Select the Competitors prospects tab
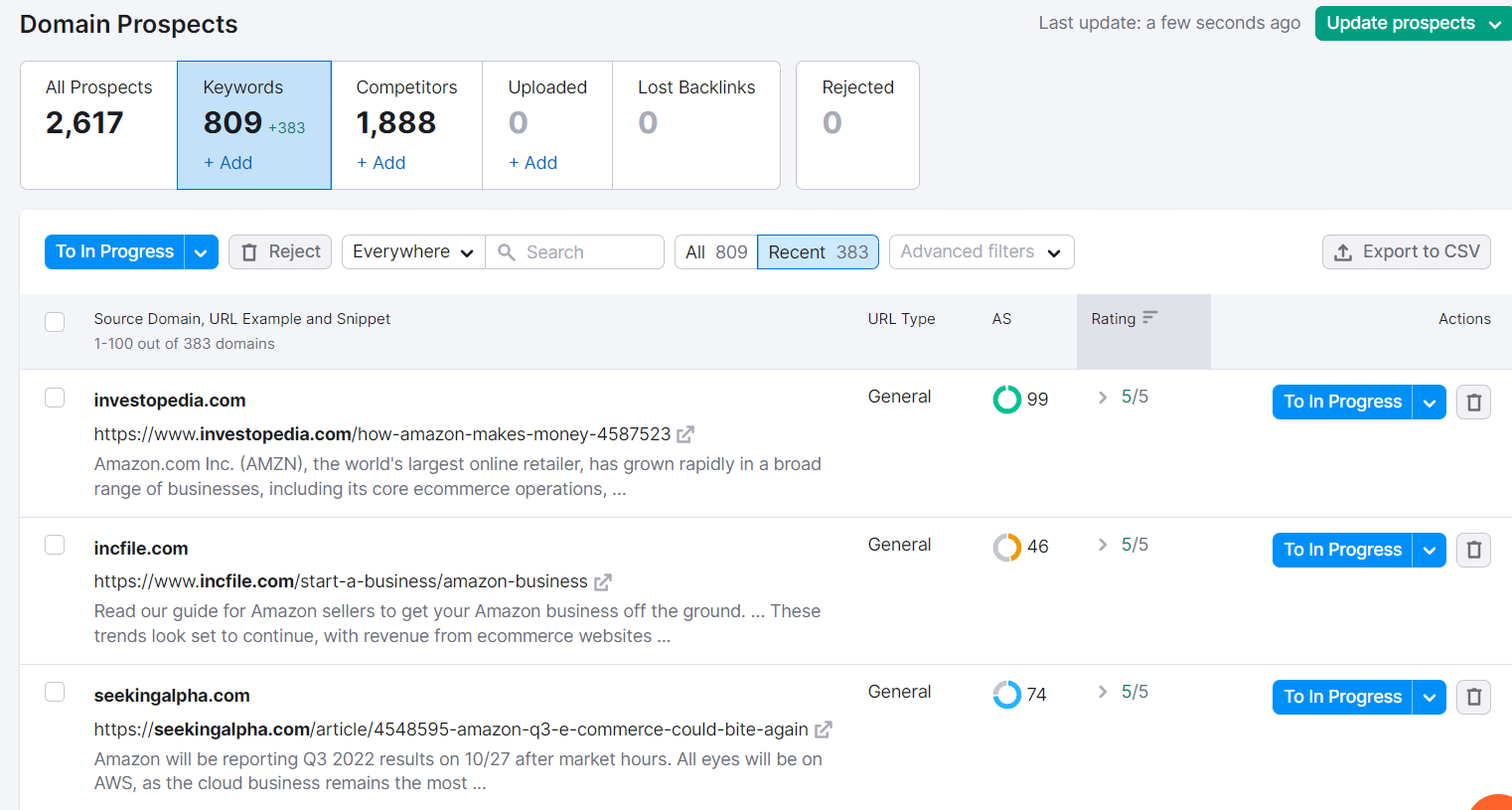This screenshot has height=810, width=1512. tap(407, 125)
